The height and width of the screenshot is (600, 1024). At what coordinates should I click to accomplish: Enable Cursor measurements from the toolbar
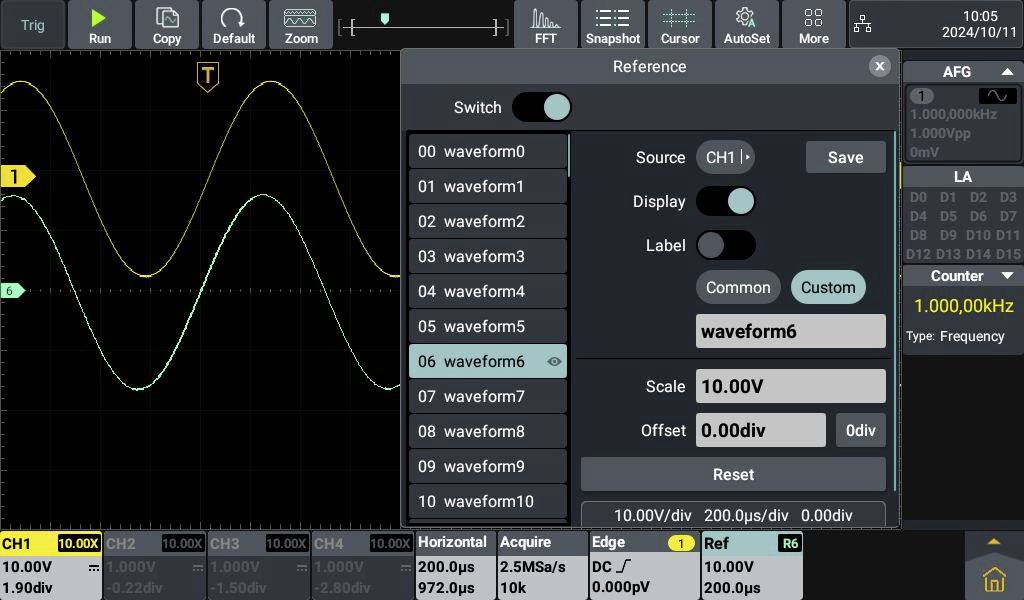coord(680,24)
